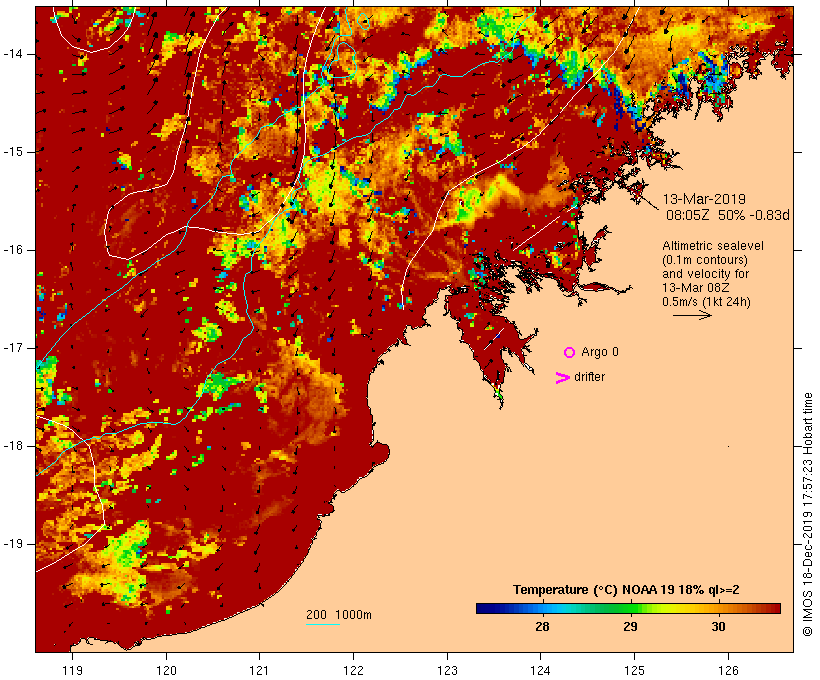Click longitude label '123'
Viewport: 820px width, 680px height.
447,670
